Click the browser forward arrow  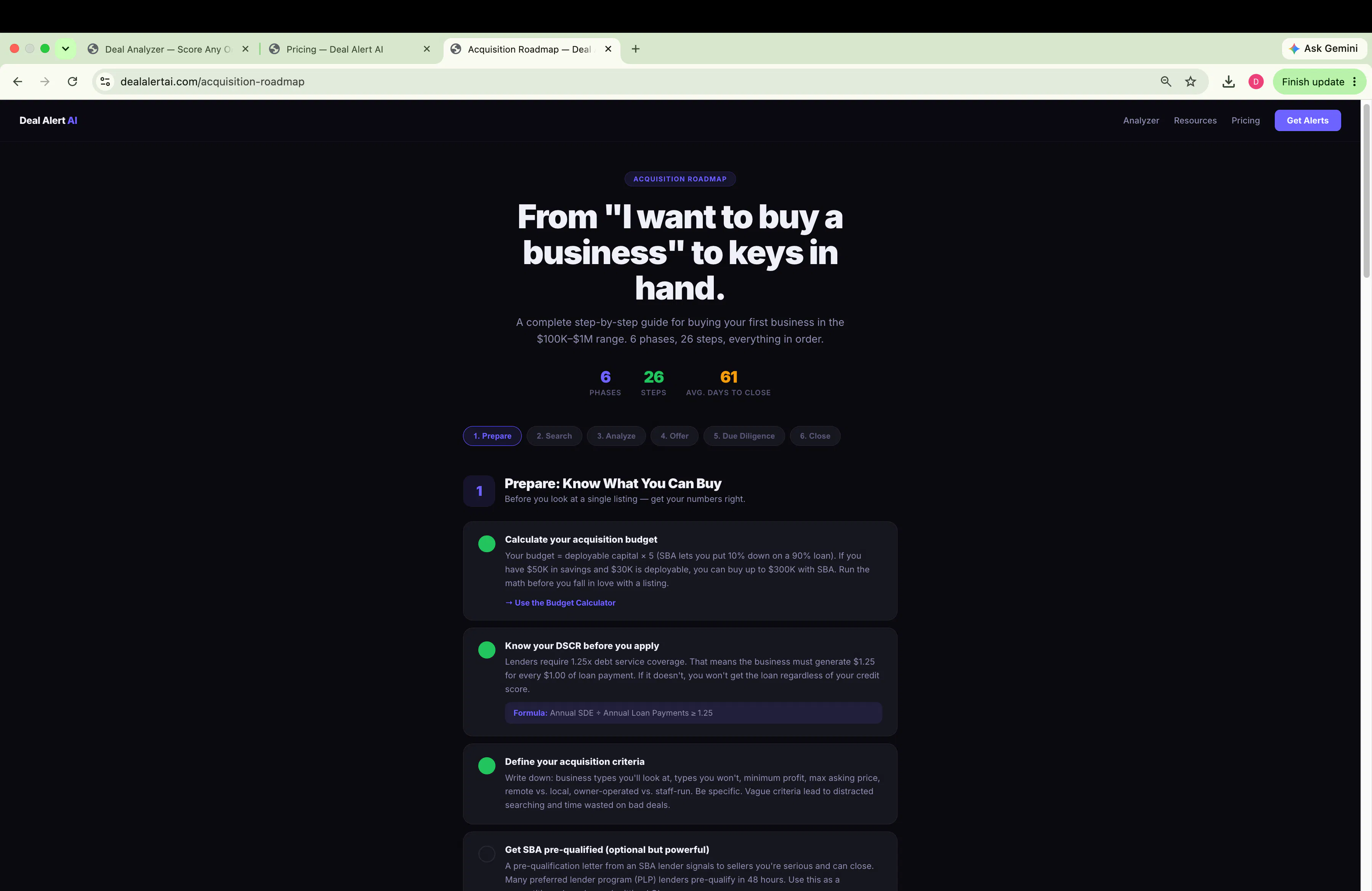45,82
